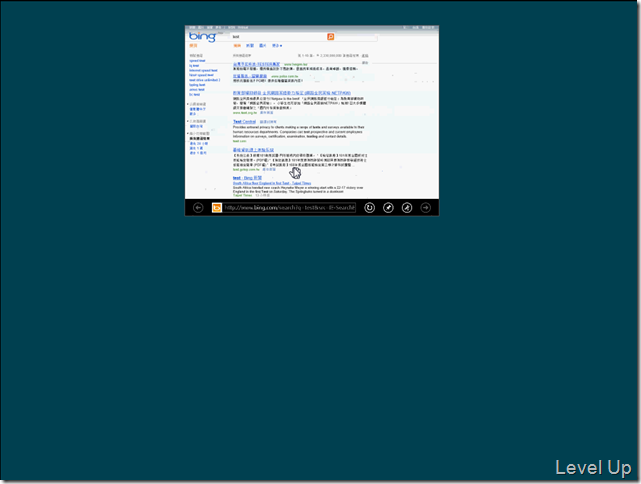The height and width of the screenshot is (484, 641).
Task: Click related search amos test
Action: point(197,90)
